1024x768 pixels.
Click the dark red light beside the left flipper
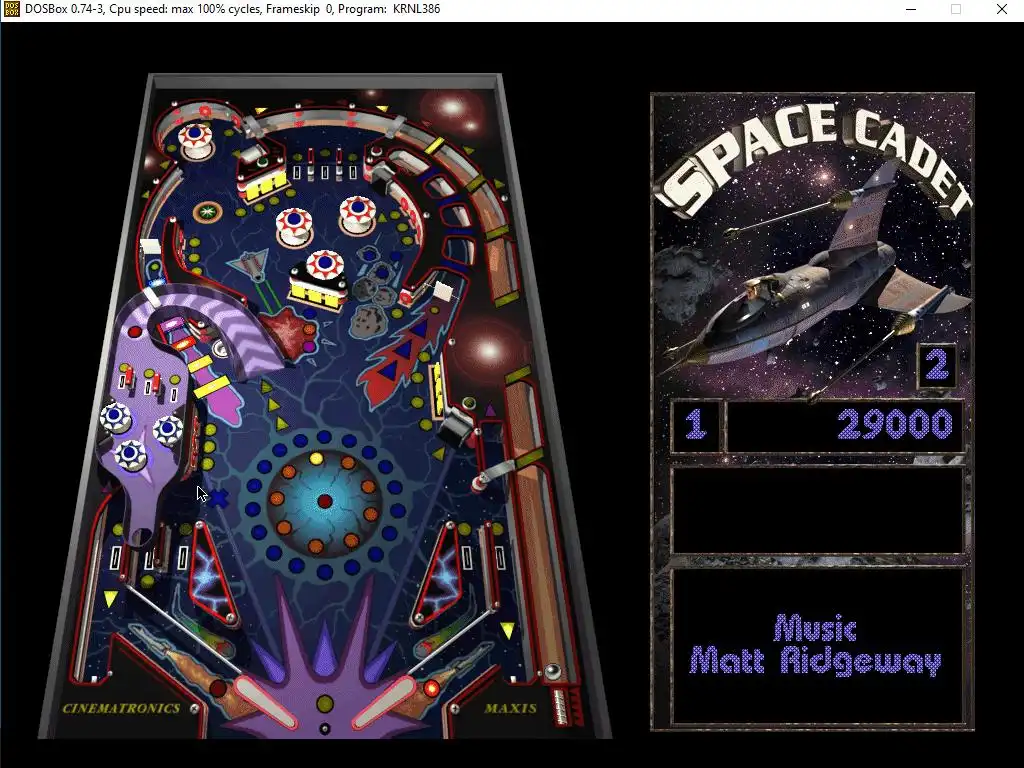pyautogui.click(x=218, y=688)
